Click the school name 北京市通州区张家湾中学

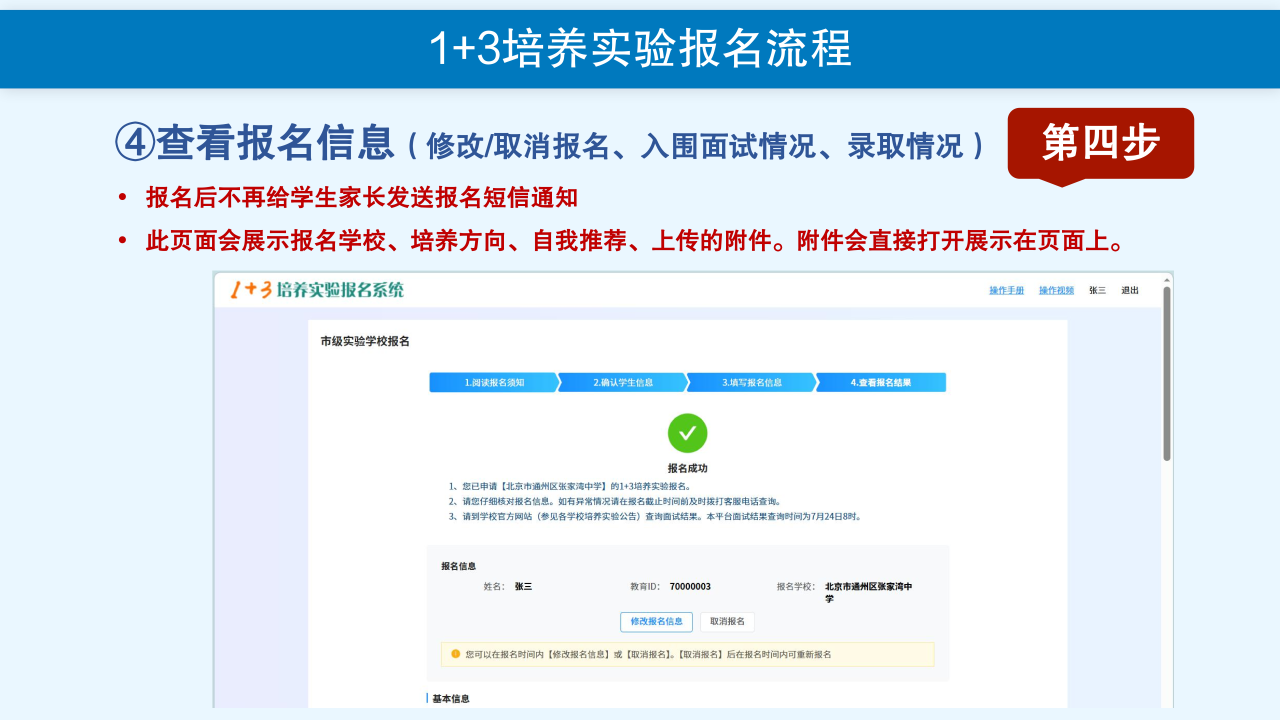[x=869, y=592]
